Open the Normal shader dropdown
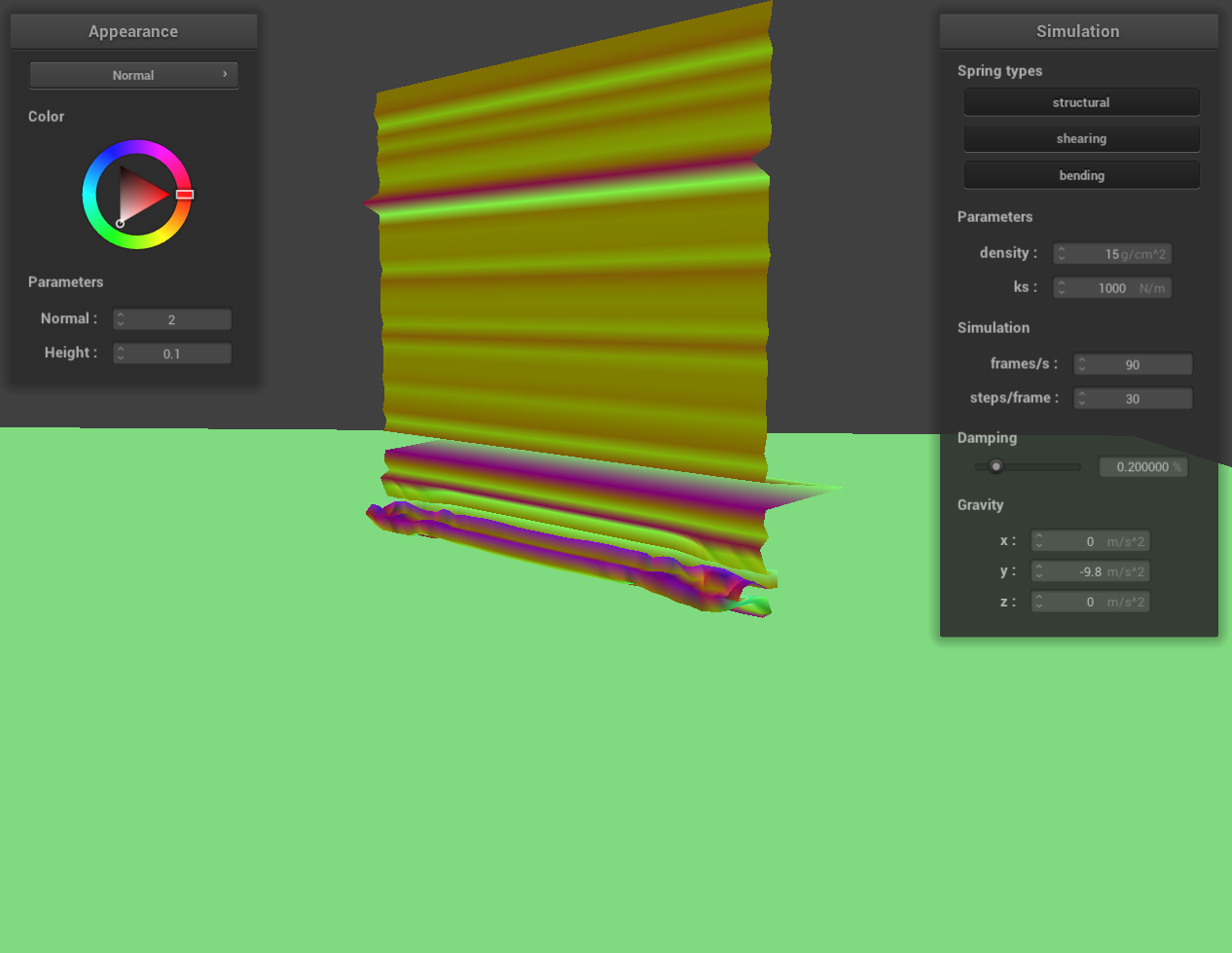 (x=133, y=75)
